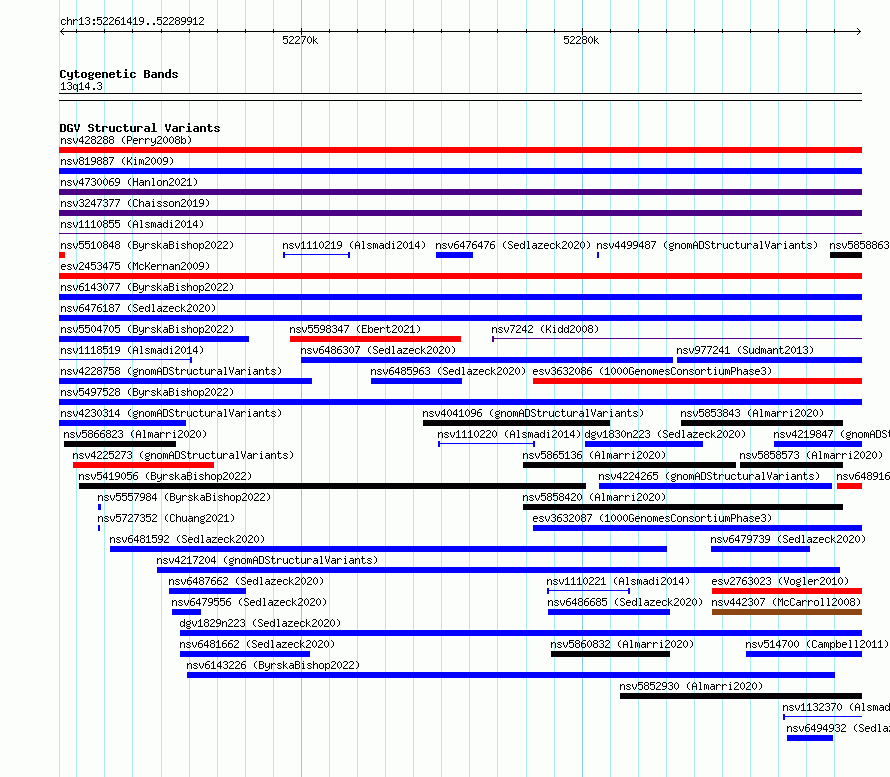Viewport: 890px width, 777px height.
Task: Click the red bar for nsv4225273
Action: (x=143, y=465)
